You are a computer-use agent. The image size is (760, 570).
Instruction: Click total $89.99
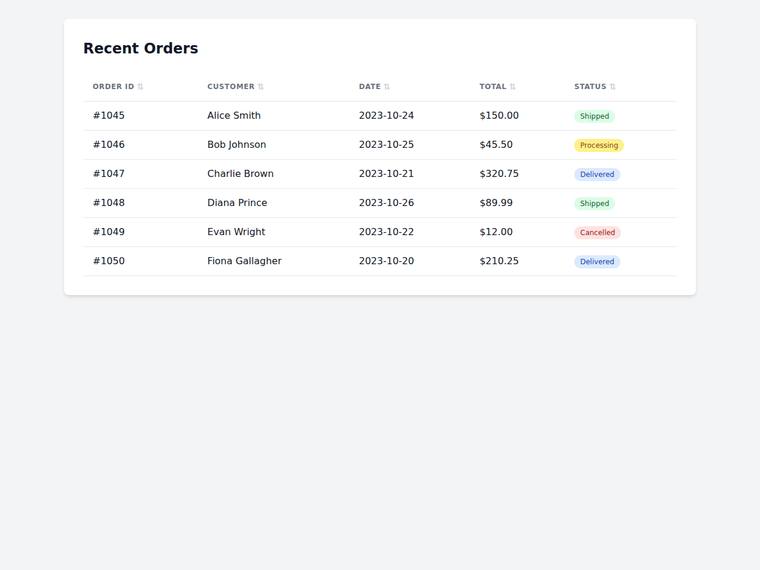496,203
